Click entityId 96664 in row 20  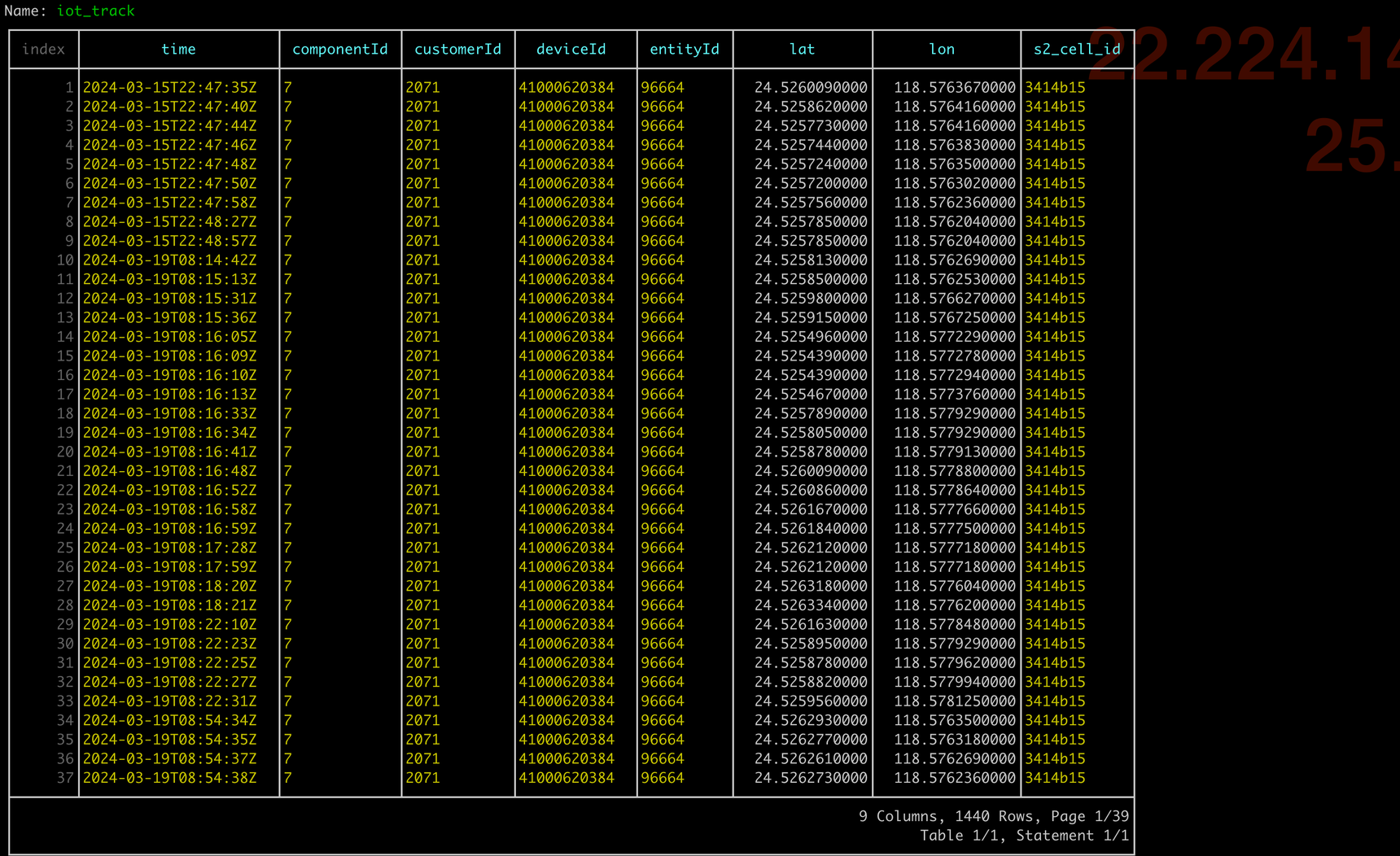point(663,452)
